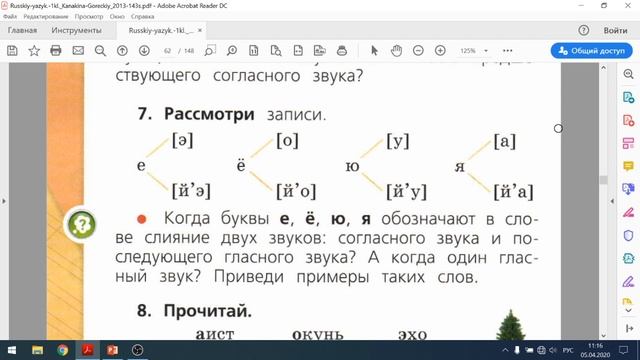Open the teal PDF optimize tool icon

629,258
